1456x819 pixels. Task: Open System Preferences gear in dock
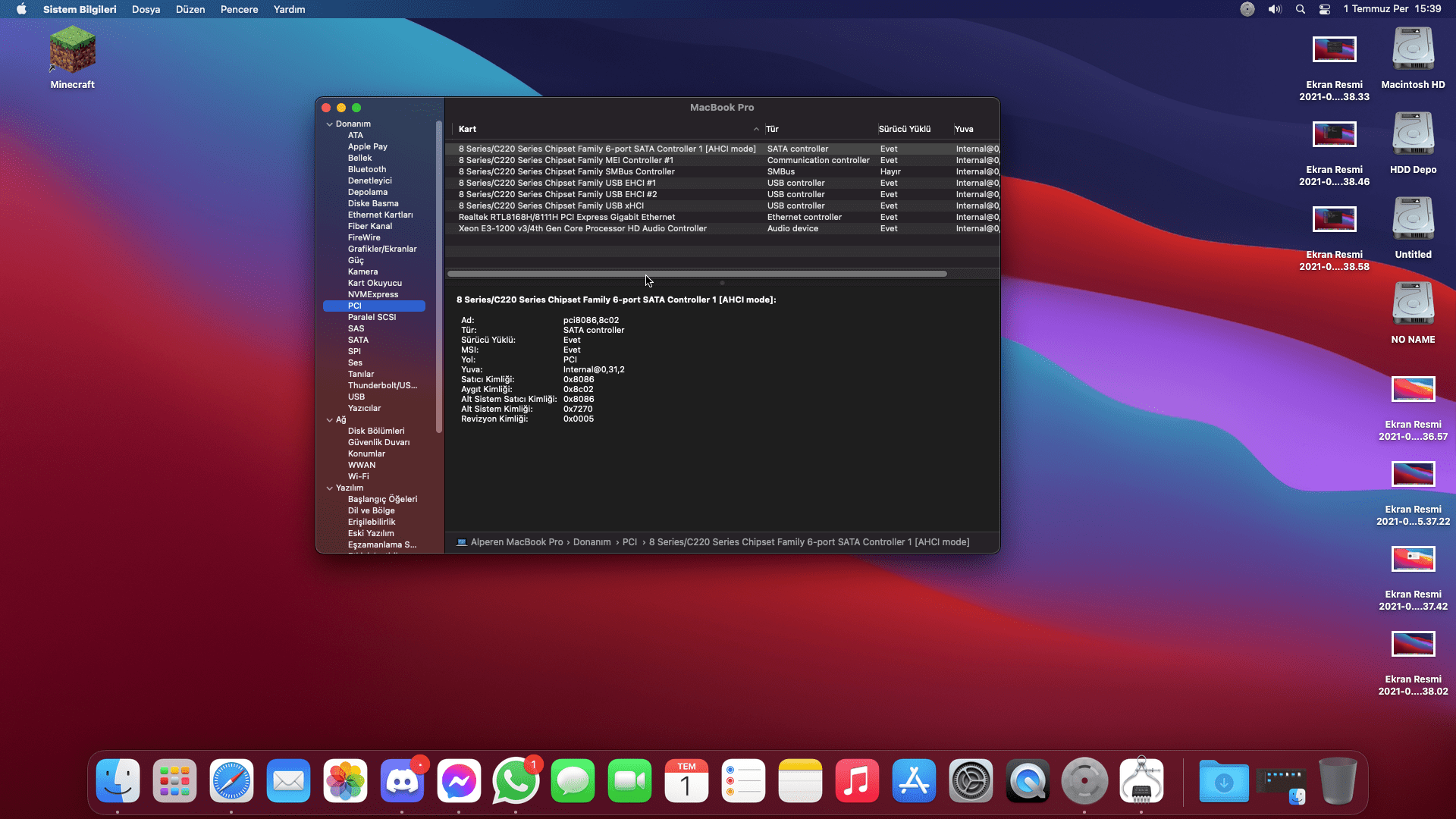(971, 781)
